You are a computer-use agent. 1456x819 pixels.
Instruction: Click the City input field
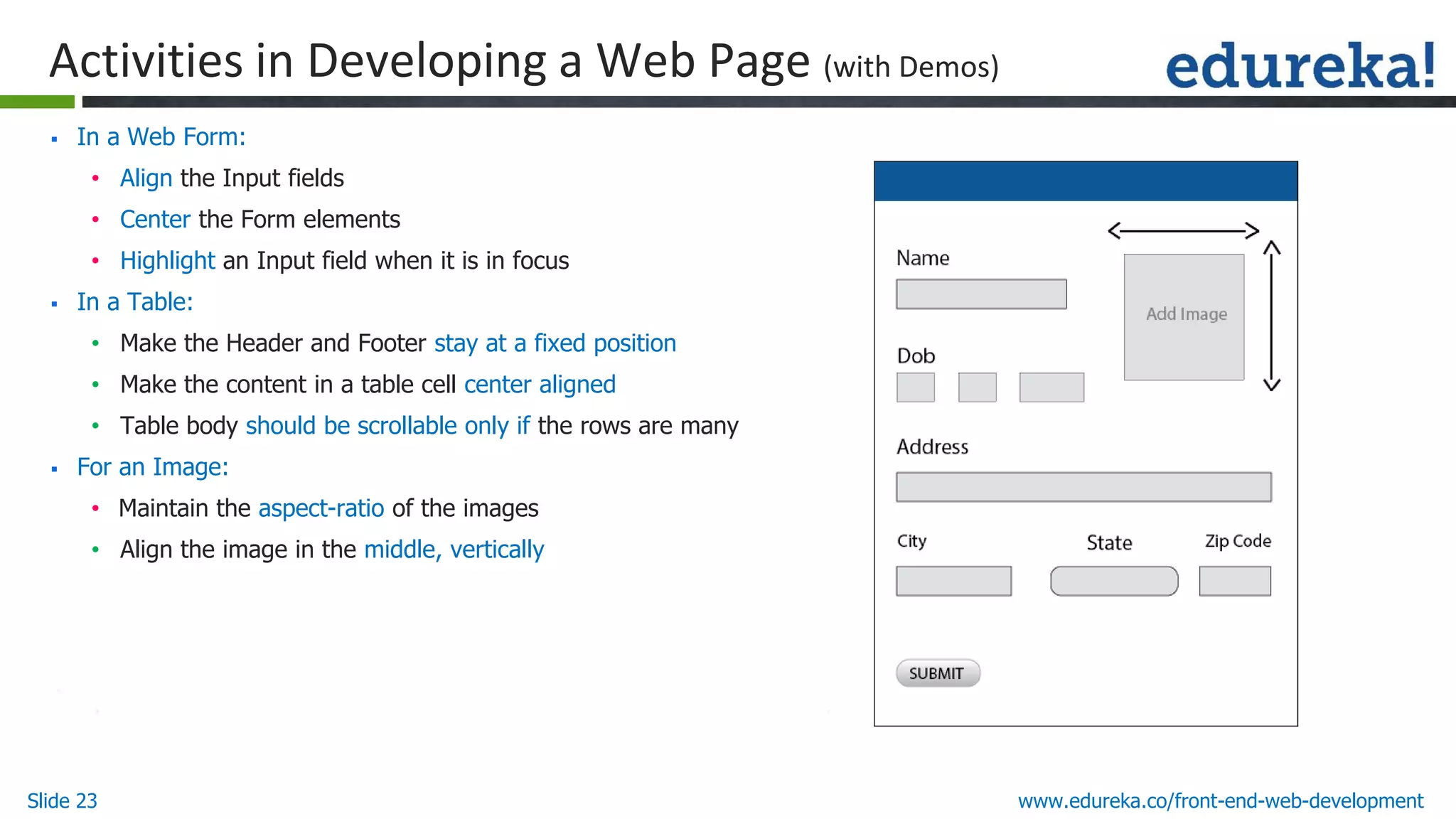953,581
